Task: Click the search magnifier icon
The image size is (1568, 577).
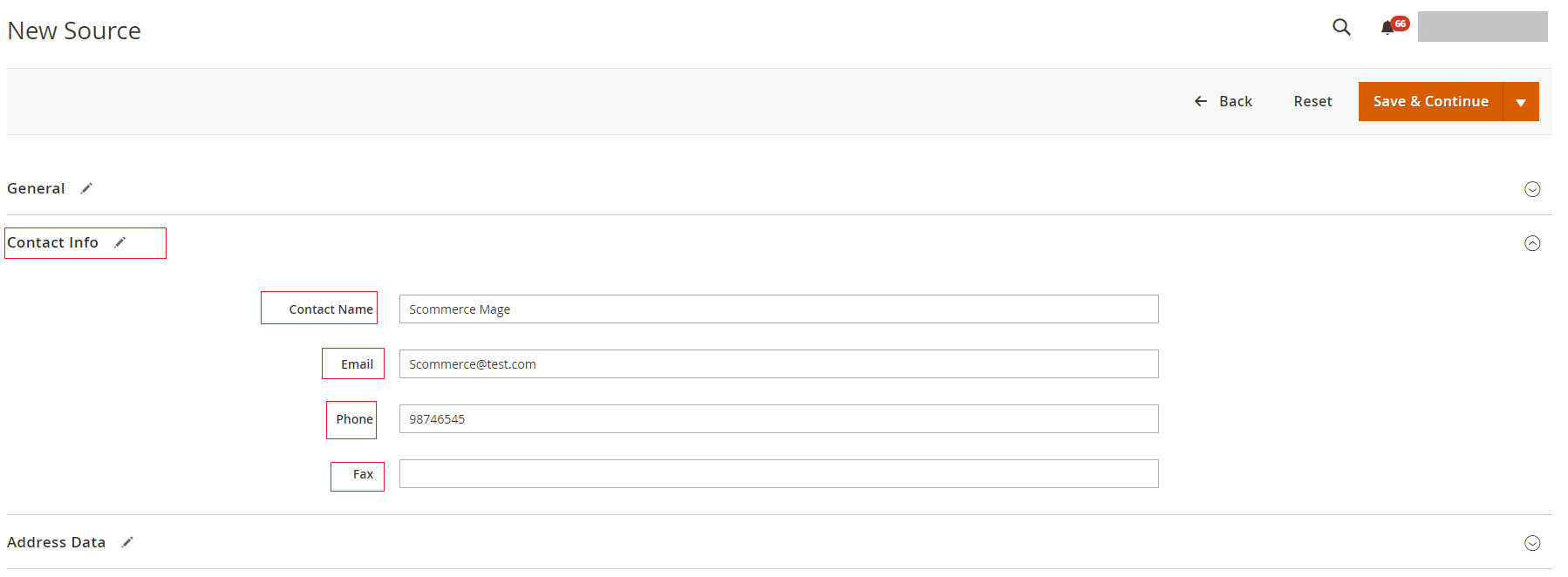Action: coord(1341,28)
